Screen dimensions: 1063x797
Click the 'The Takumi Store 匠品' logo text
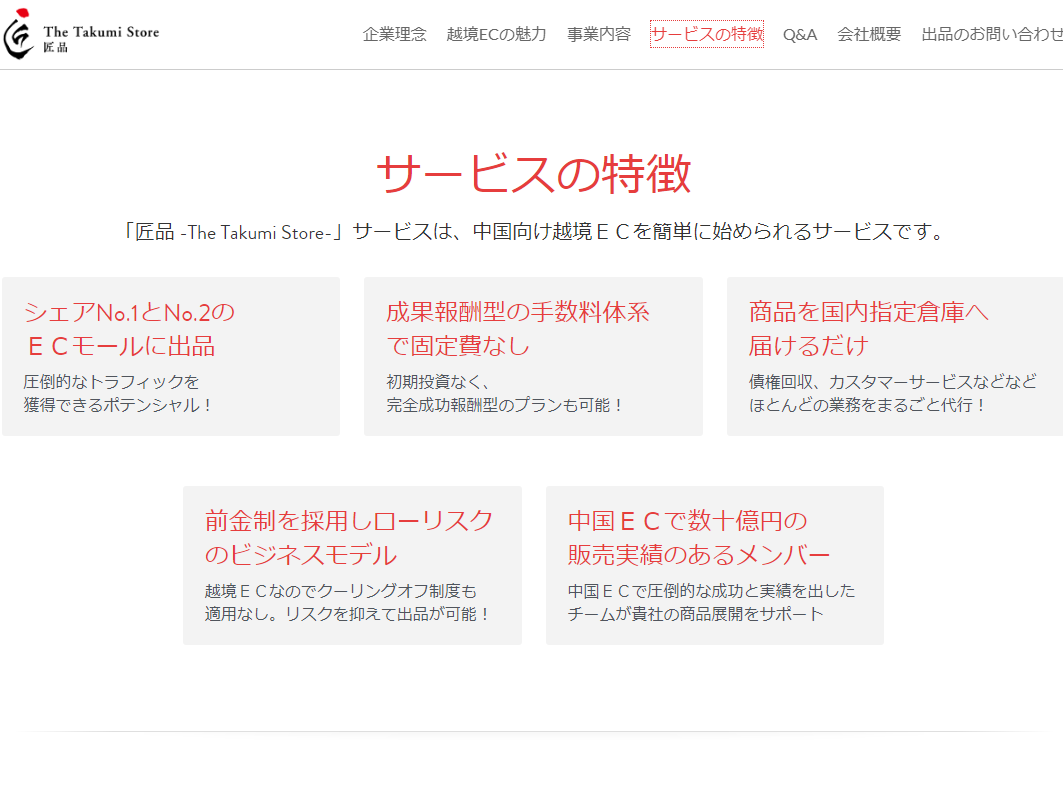click(98, 36)
